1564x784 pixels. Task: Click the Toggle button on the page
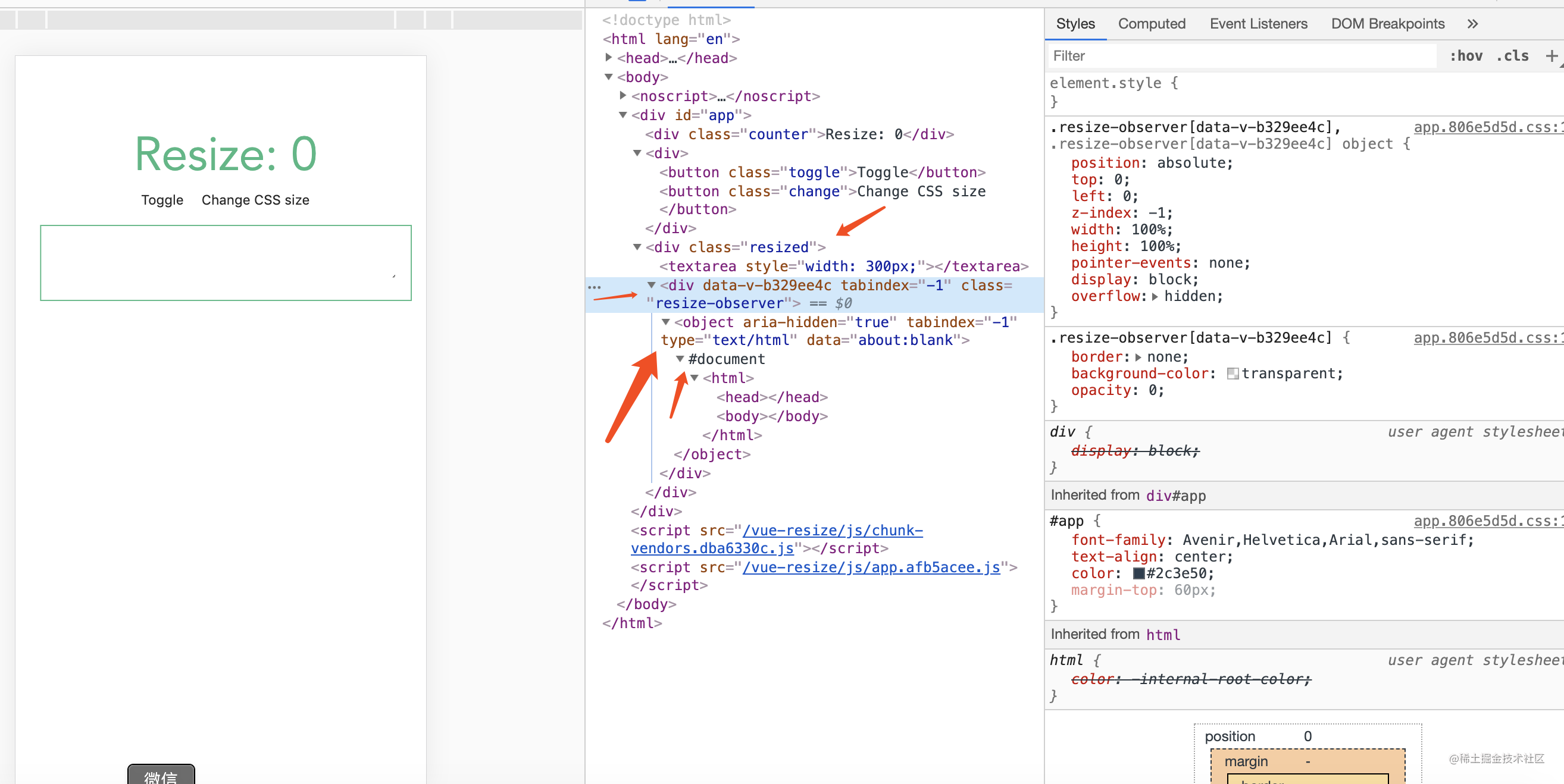point(161,200)
